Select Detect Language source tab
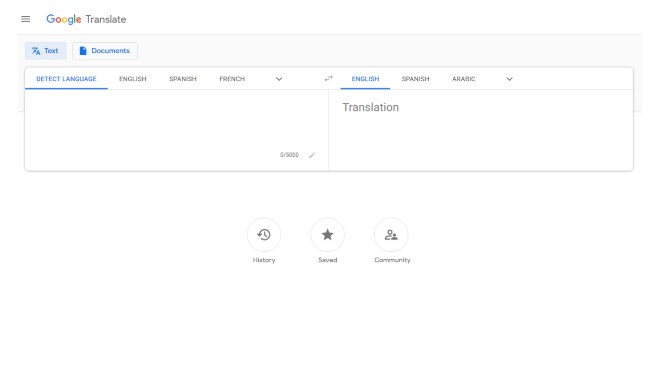 (x=66, y=79)
